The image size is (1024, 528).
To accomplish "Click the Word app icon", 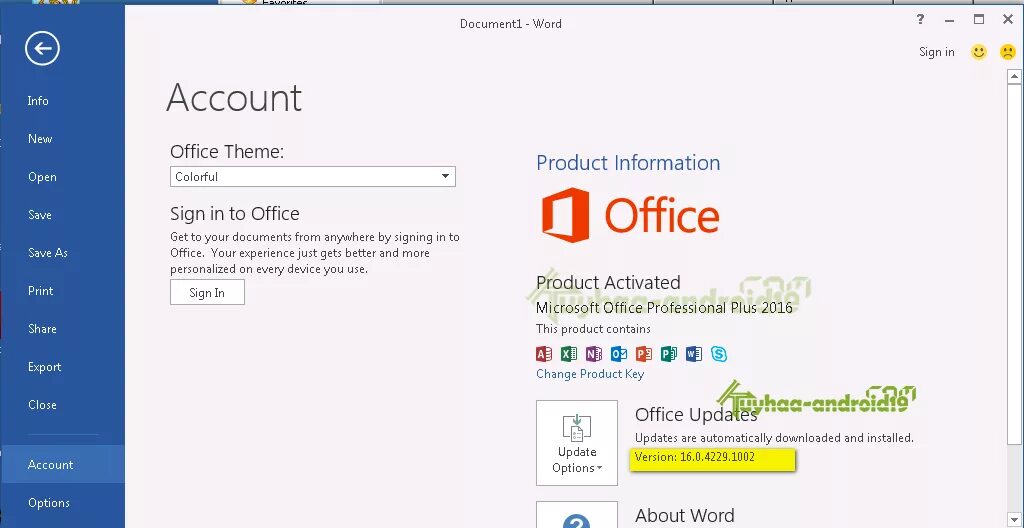I will click(694, 354).
